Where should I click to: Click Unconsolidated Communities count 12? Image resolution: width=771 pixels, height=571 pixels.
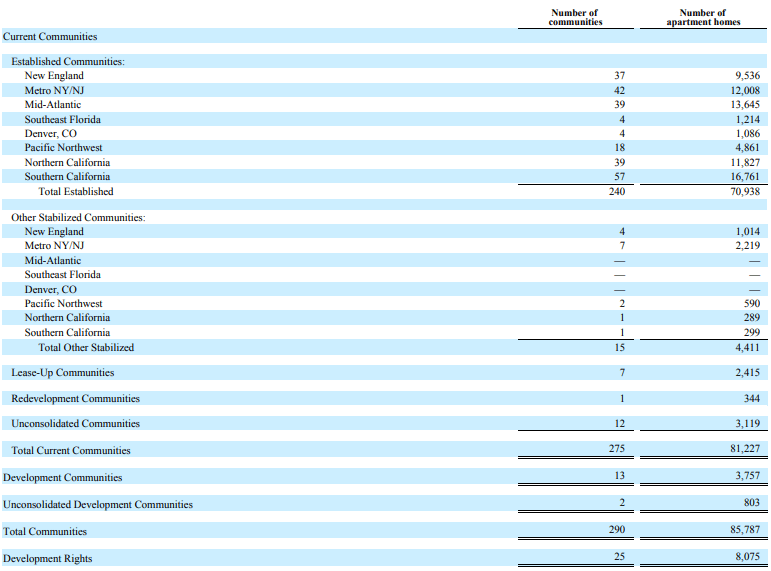pos(620,423)
